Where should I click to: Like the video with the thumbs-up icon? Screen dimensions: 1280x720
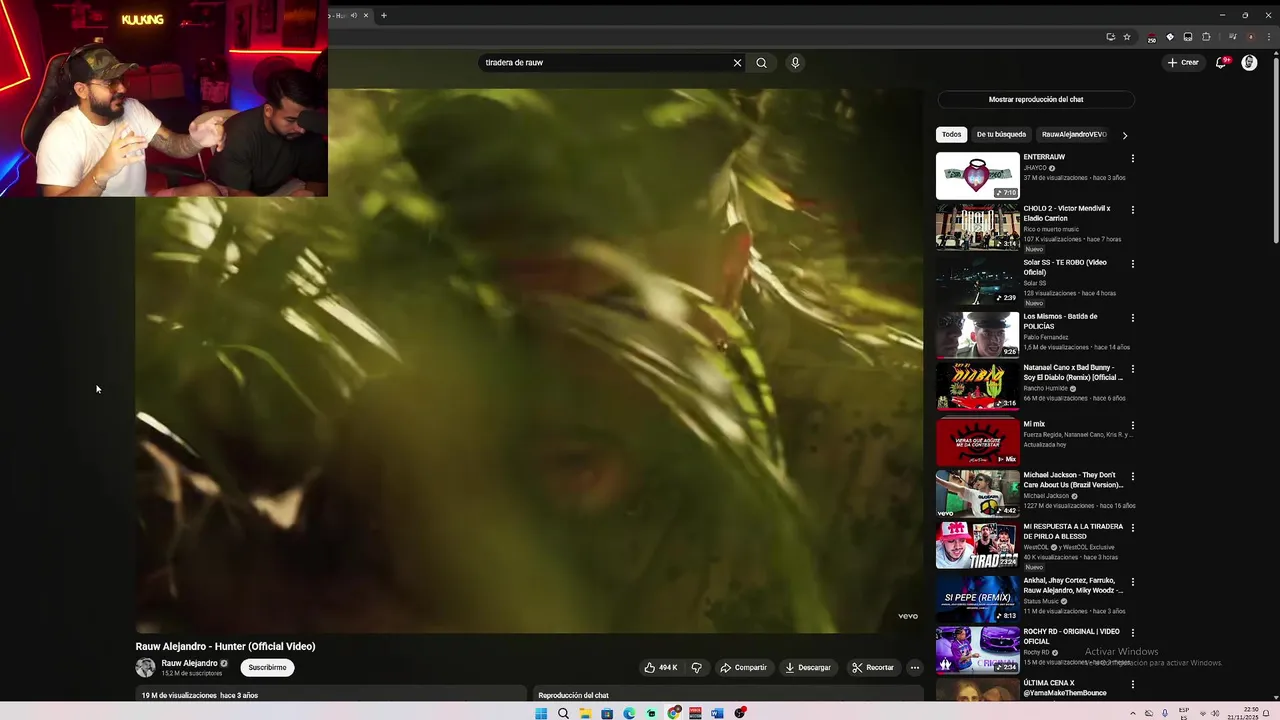coord(660,667)
